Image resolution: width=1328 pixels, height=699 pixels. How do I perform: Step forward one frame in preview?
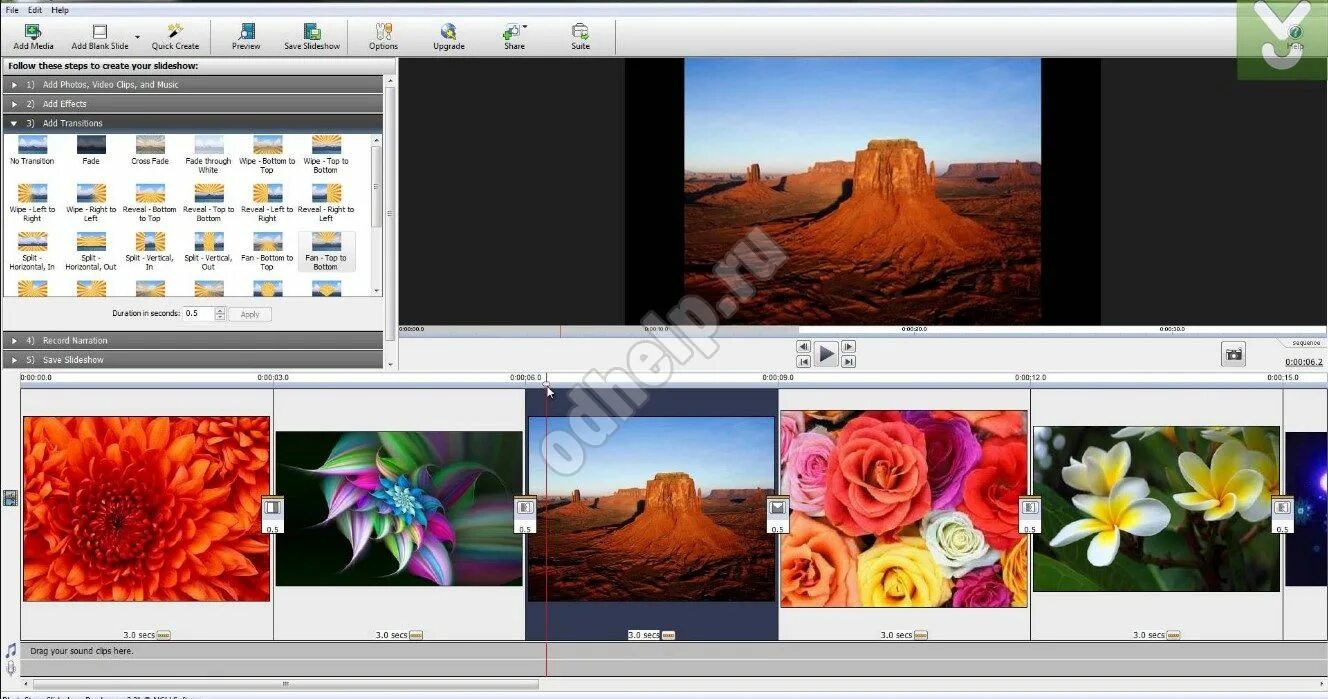coord(848,347)
